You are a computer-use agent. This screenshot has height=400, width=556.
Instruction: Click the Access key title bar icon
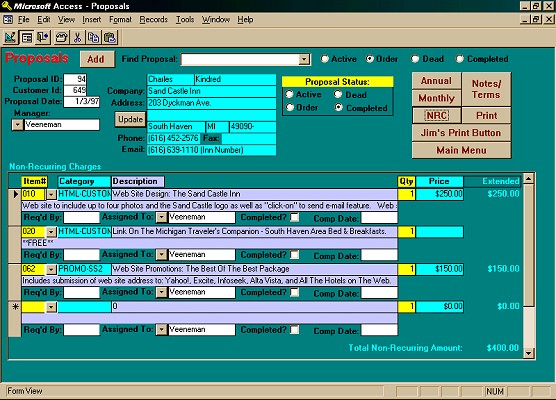6,6
